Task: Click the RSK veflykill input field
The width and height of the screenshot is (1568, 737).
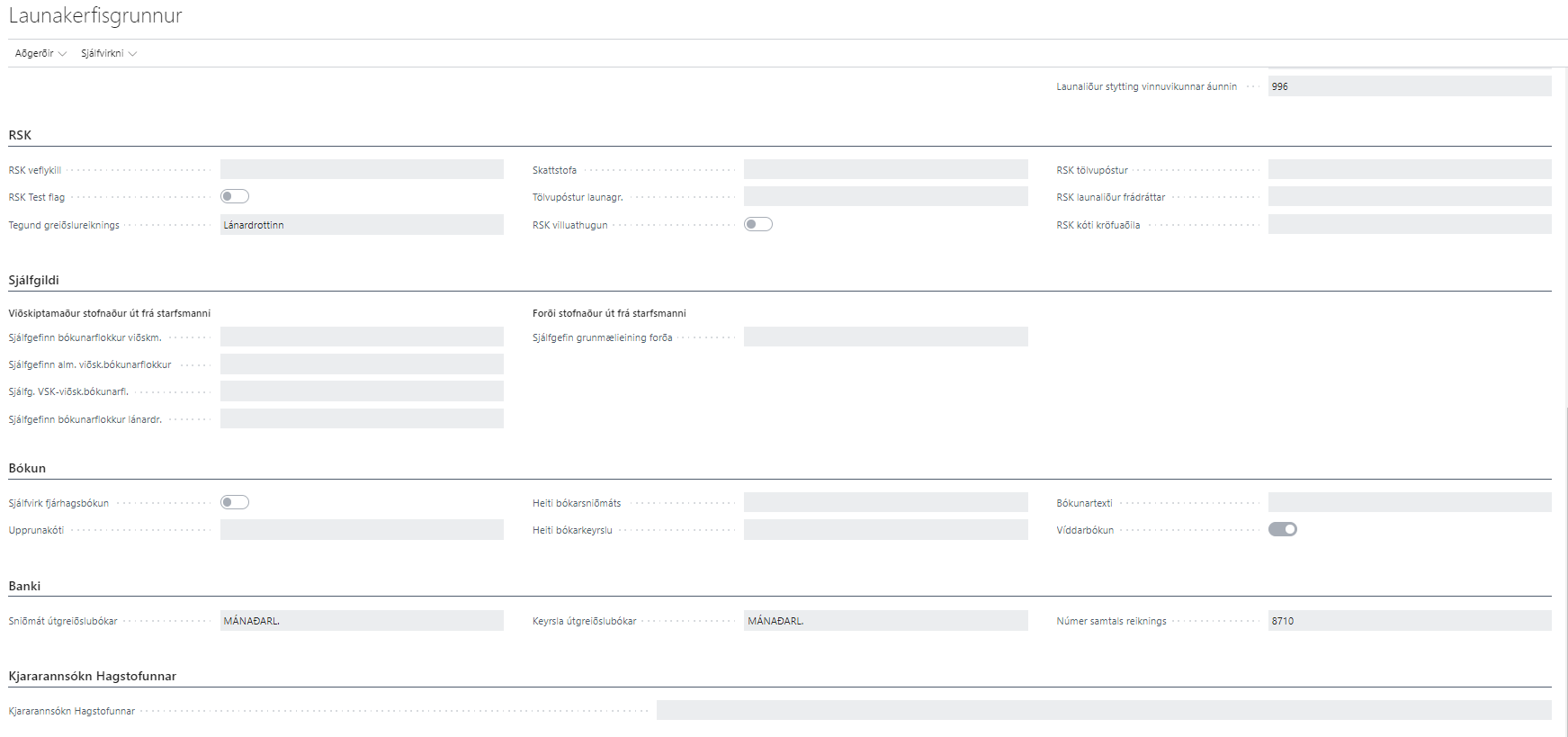Action: pos(362,170)
